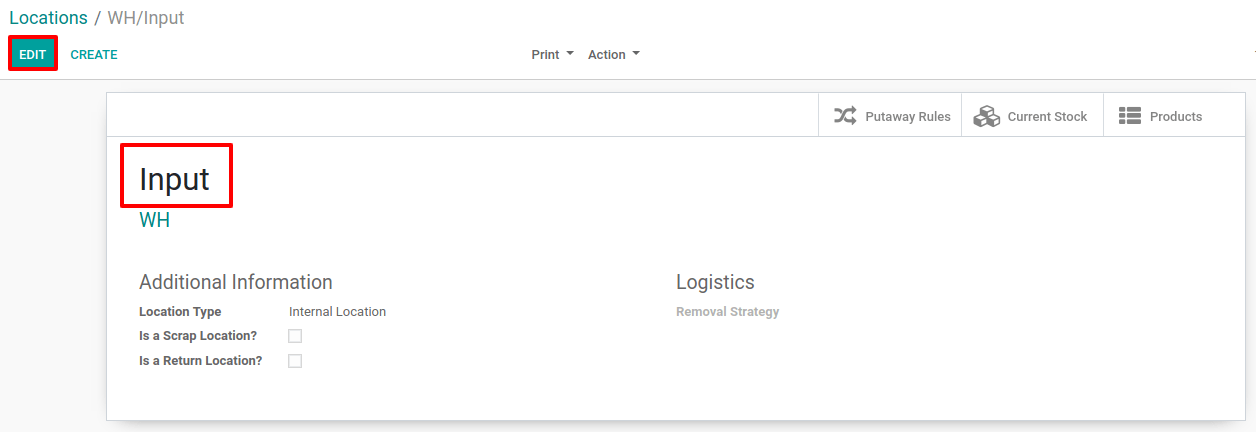
Task: Expand the Print dropdown menu
Action: (552, 55)
